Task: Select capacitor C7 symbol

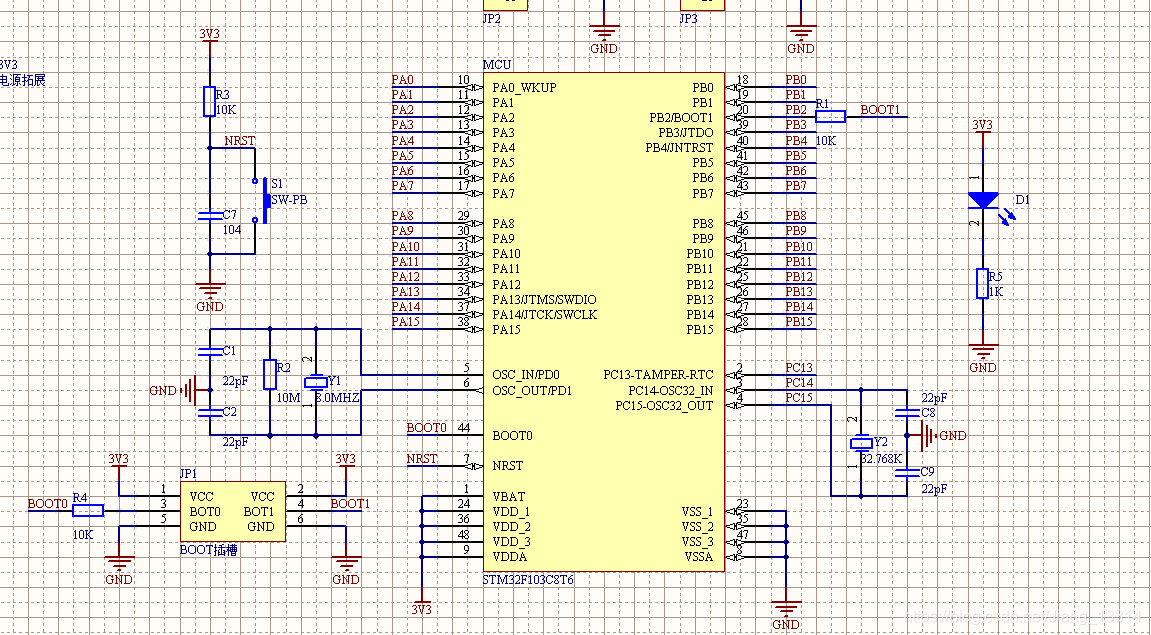Action: (209, 216)
